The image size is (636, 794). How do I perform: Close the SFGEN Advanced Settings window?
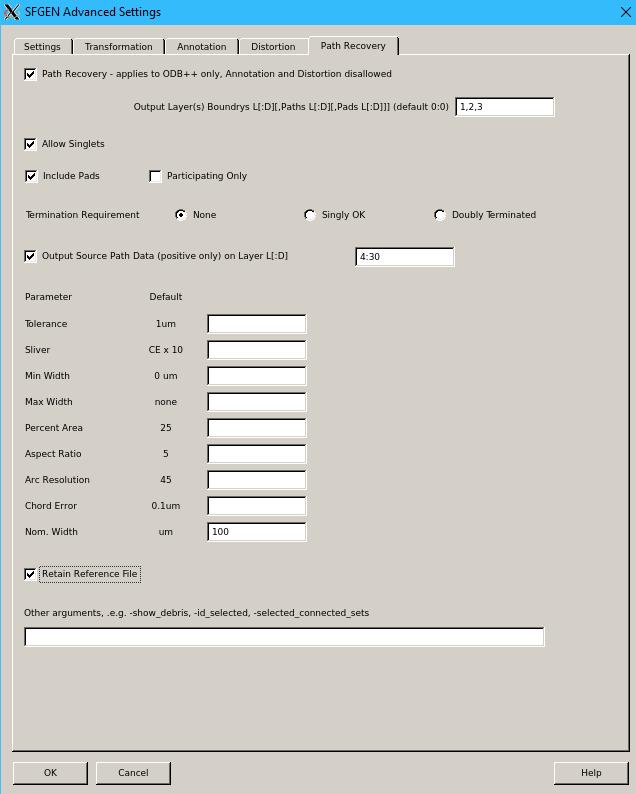[626, 12]
